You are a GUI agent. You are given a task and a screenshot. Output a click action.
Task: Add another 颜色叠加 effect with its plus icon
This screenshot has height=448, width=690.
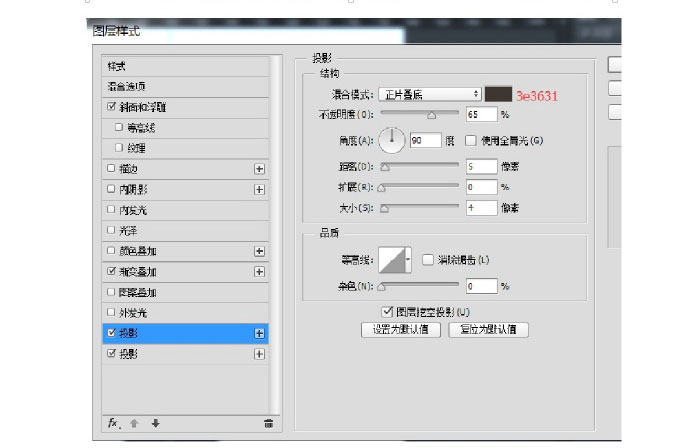259,251
